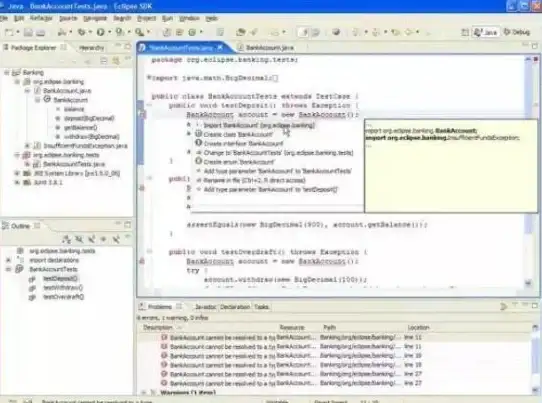
Task: Expand the Warnings group in Problems
Action: (x=144, y=392)
